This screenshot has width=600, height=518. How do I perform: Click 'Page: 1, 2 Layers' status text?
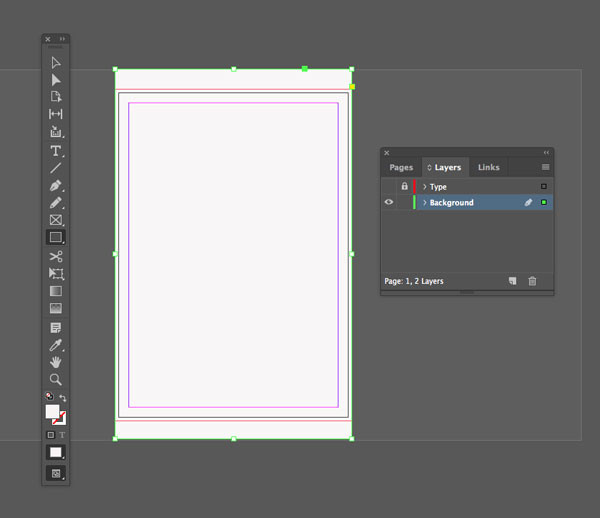[x=414, y=281]
